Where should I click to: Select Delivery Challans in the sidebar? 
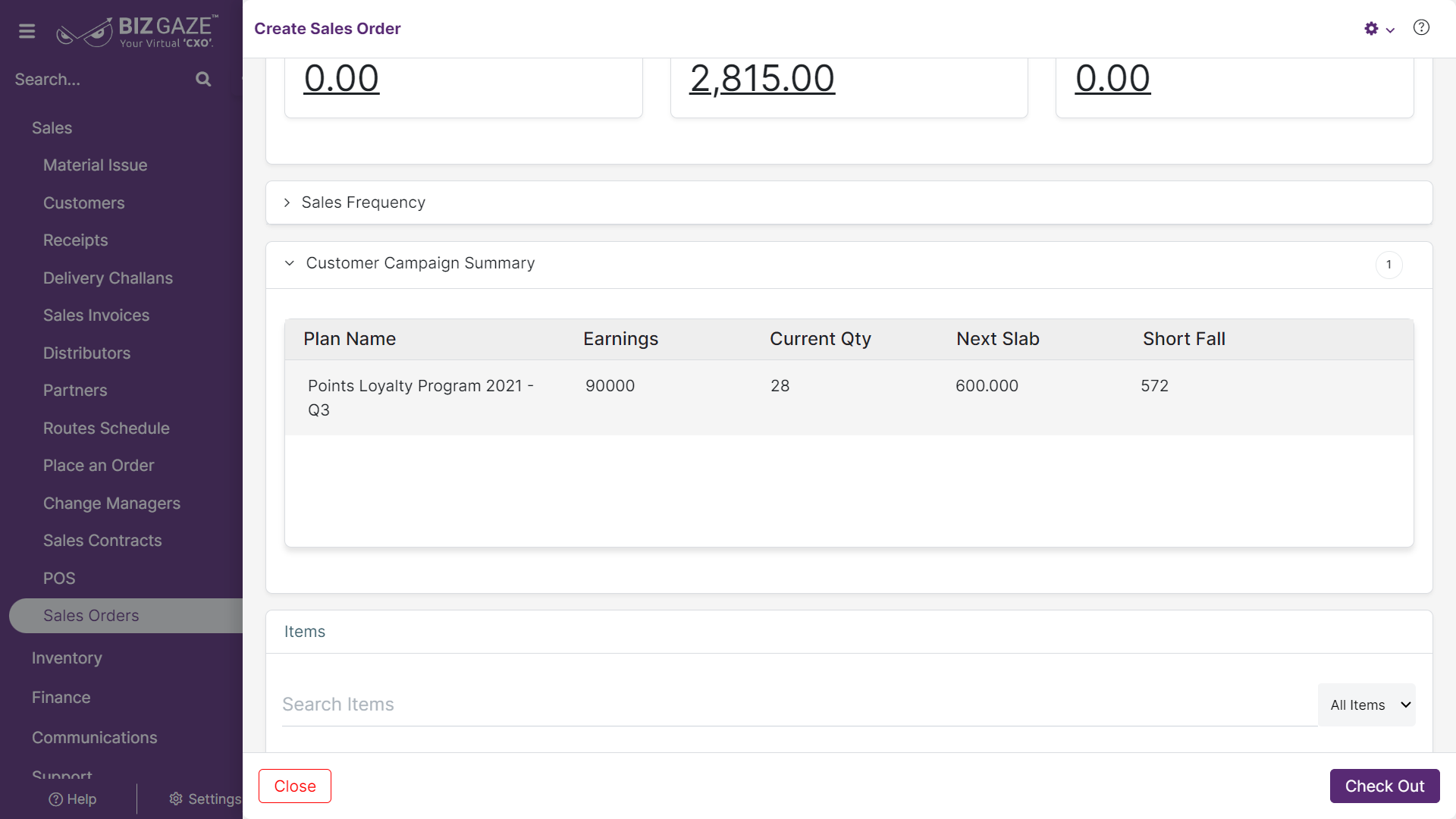[108, 278]
